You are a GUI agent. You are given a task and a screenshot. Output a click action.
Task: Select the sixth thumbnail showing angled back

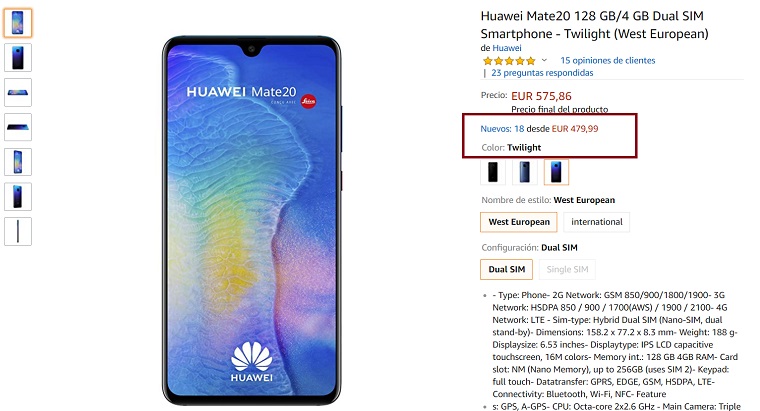tap(18, 197)
